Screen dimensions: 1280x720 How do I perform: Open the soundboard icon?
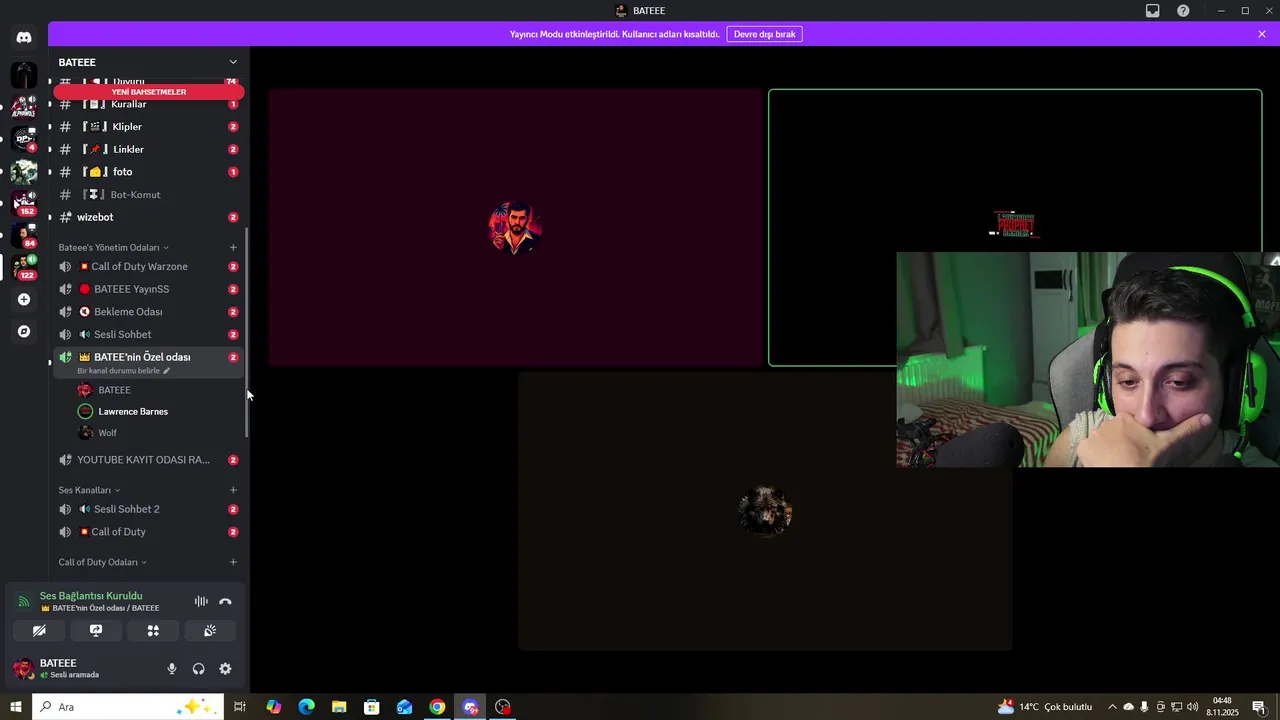pyautogui.click(x=210, y=631)
